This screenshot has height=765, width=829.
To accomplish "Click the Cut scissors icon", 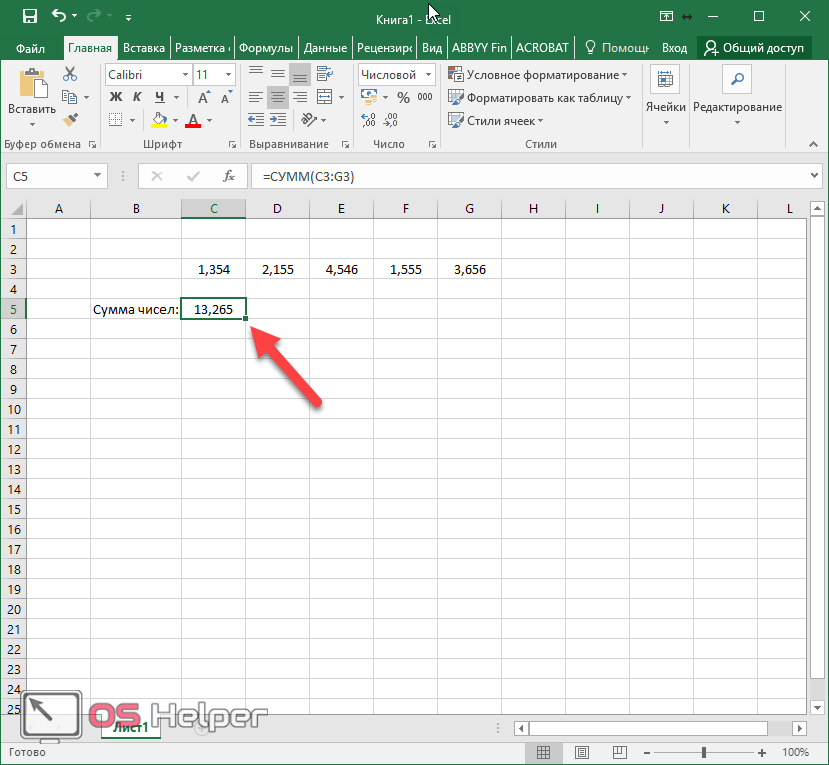I will [x=70, y=74].
